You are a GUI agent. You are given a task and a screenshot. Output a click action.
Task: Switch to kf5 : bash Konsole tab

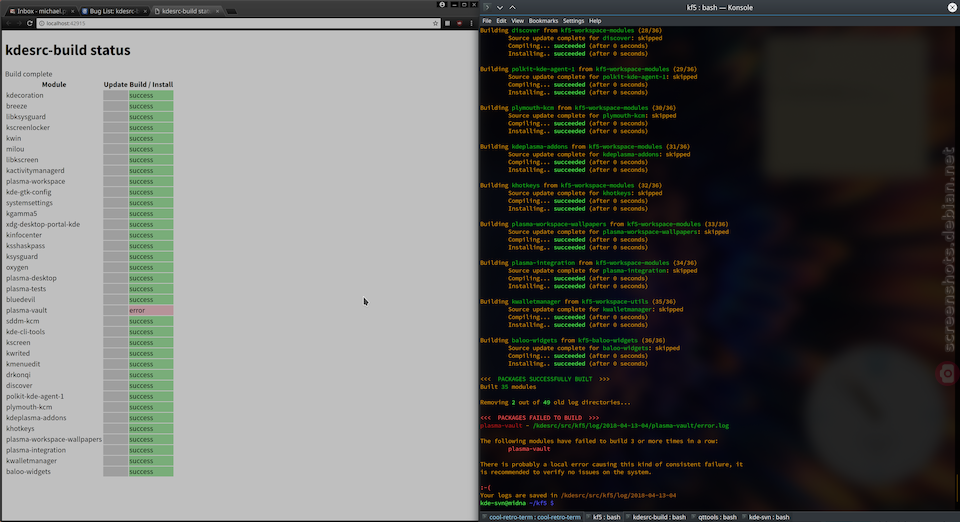point(603,517)
